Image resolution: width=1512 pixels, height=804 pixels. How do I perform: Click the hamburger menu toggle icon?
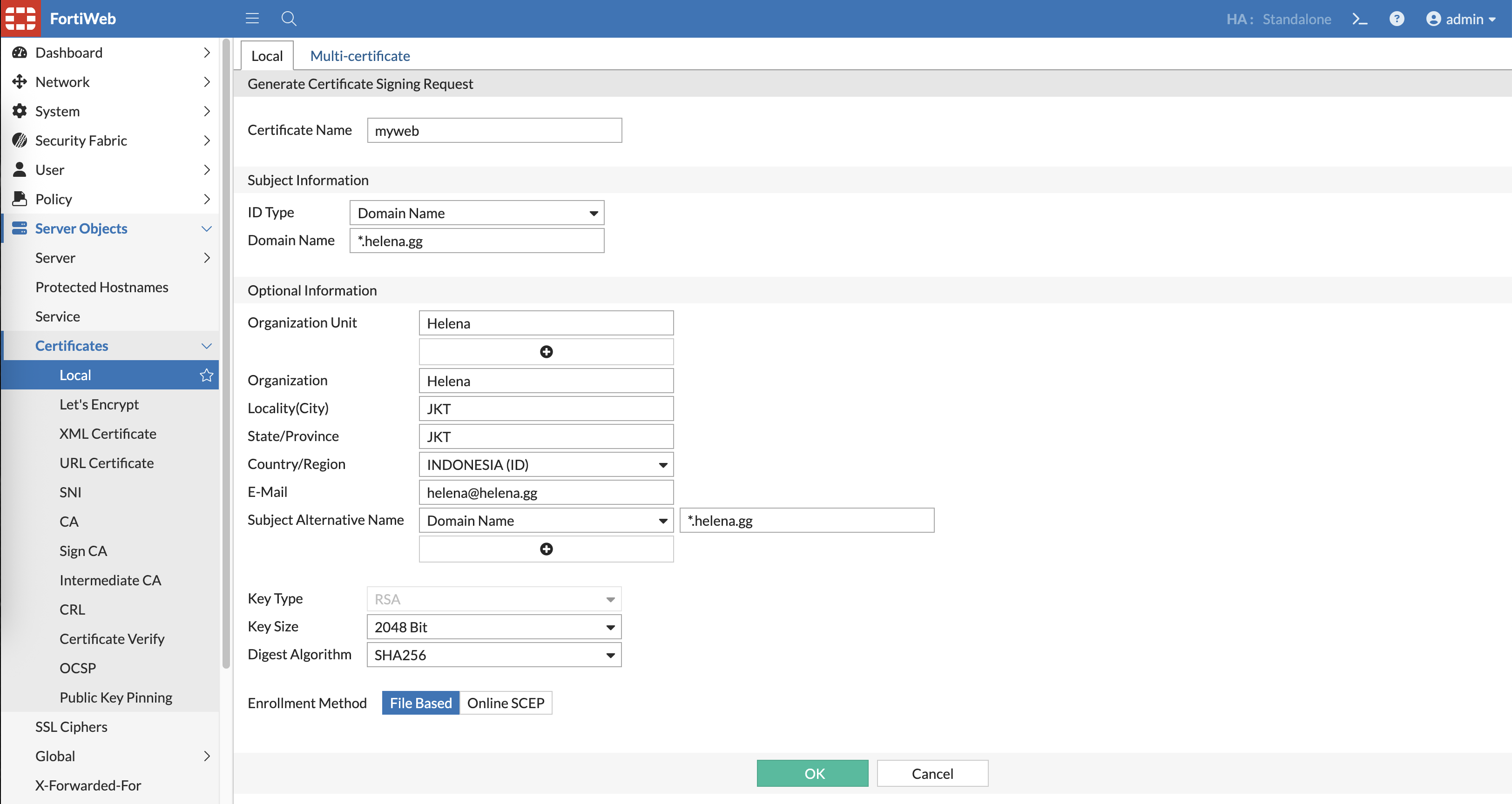(252, 19)
